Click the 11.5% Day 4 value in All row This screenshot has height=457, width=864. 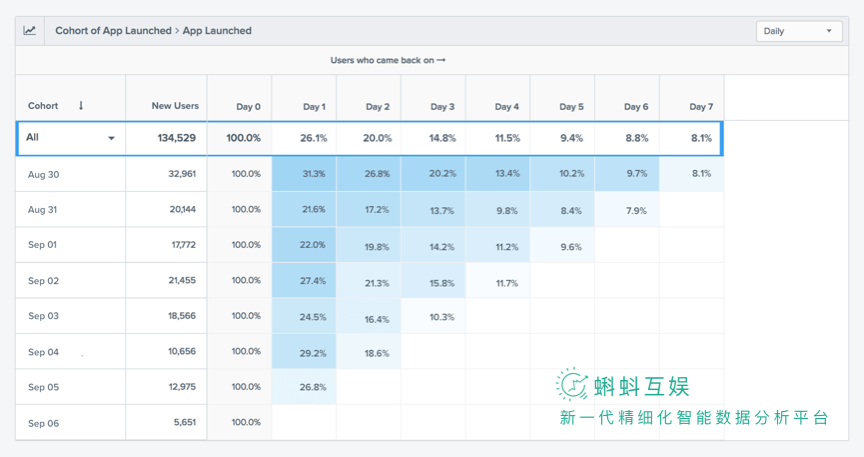click(507, 138)
